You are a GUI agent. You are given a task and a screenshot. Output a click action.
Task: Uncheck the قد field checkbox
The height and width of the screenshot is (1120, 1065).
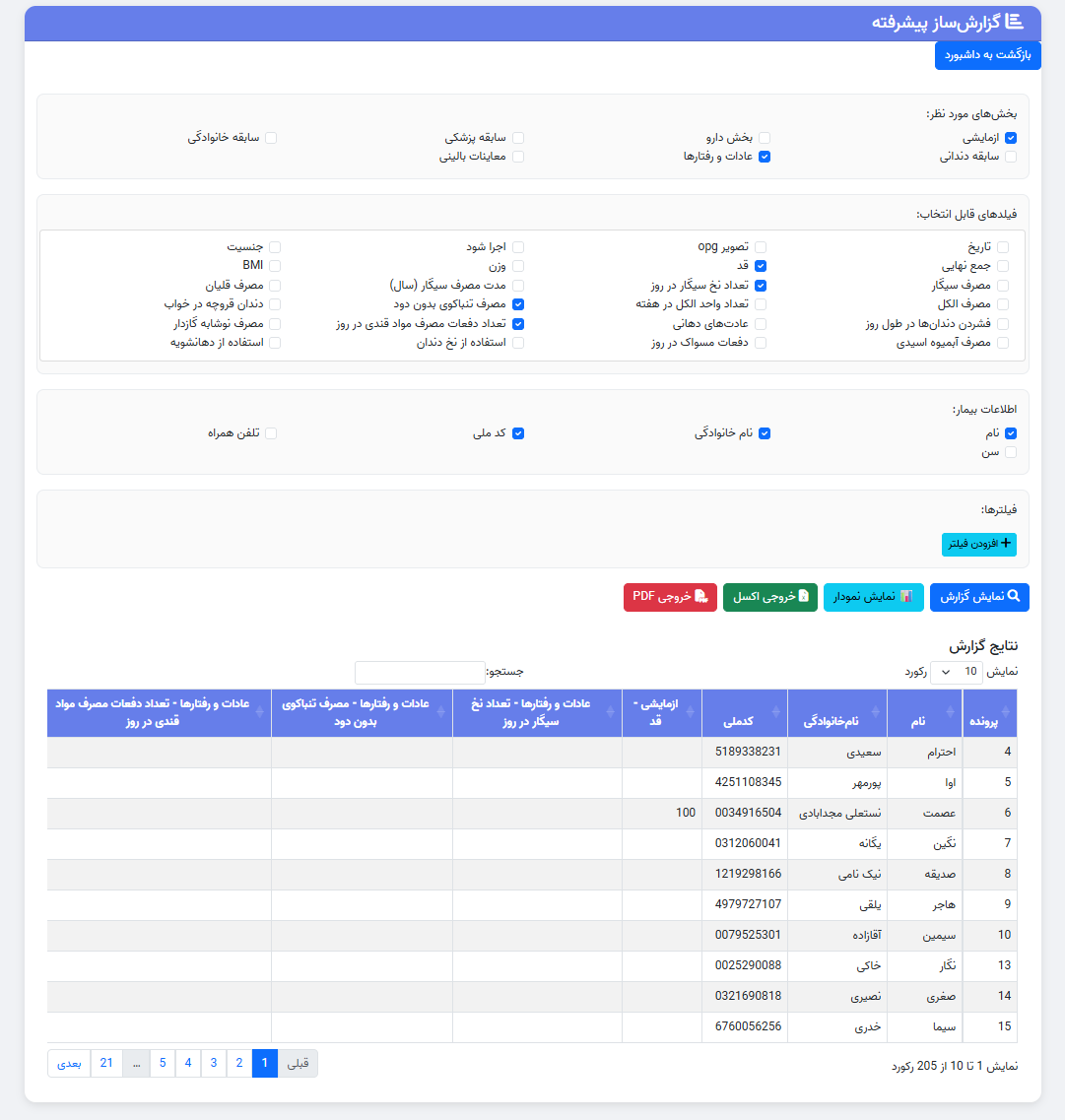pyautogui.click(x=761, y=266)
